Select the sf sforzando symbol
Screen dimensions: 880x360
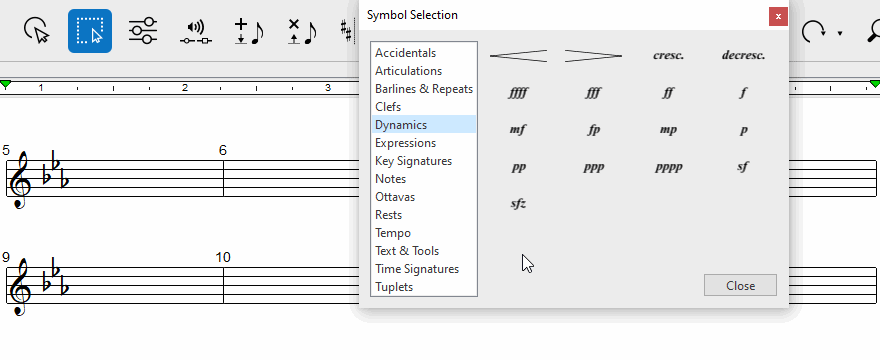[x=743, y=166]
